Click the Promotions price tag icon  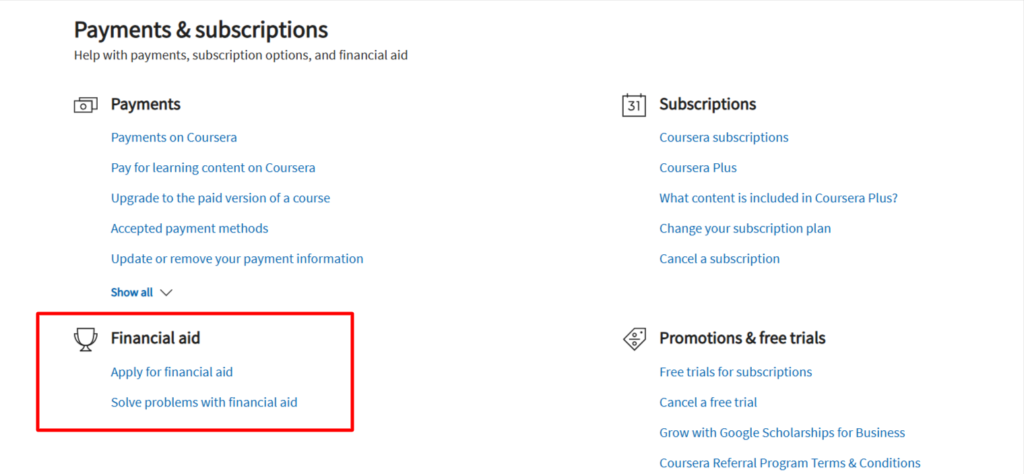pos(634,339)
